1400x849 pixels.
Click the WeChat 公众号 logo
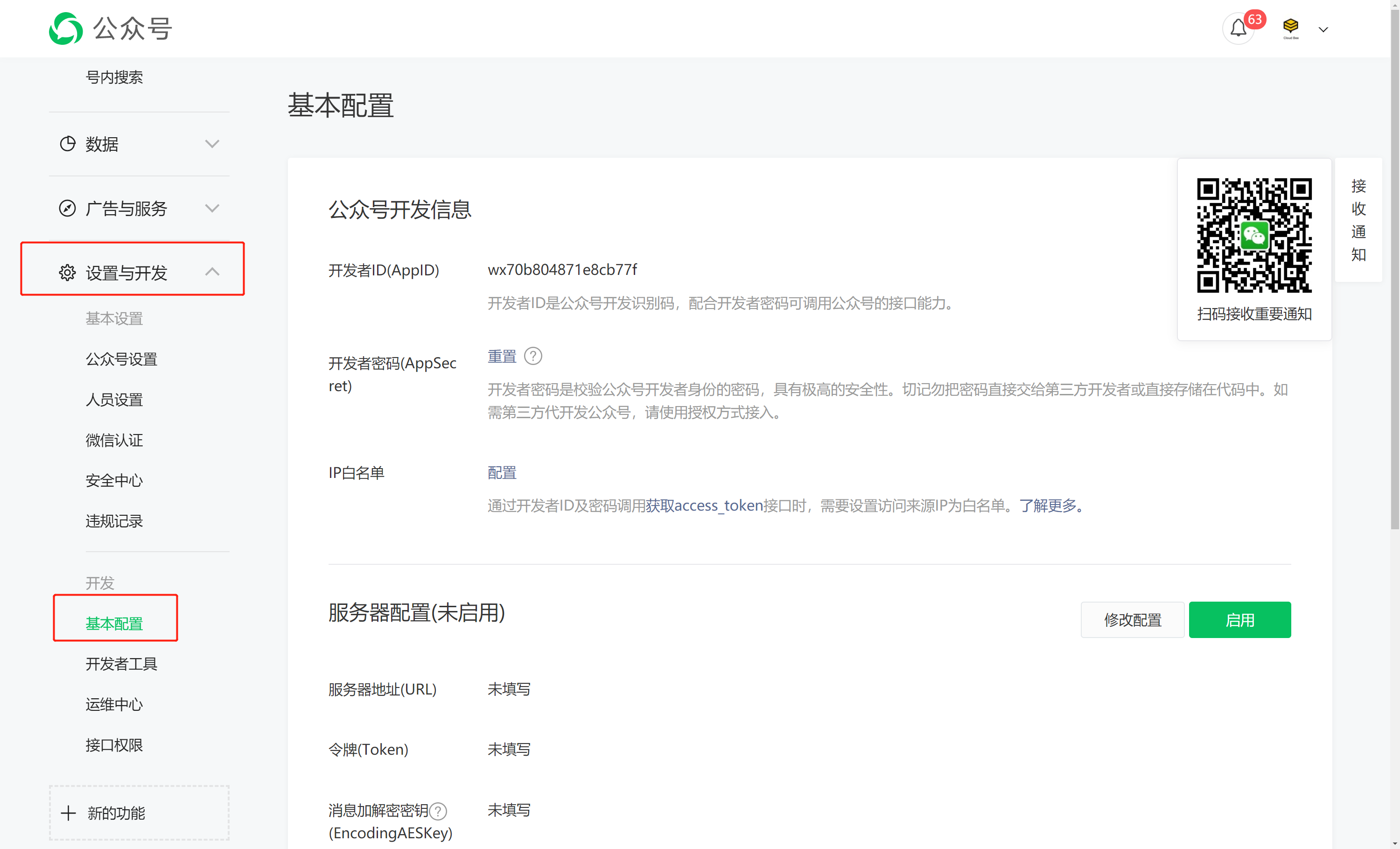tap(66, 28)
